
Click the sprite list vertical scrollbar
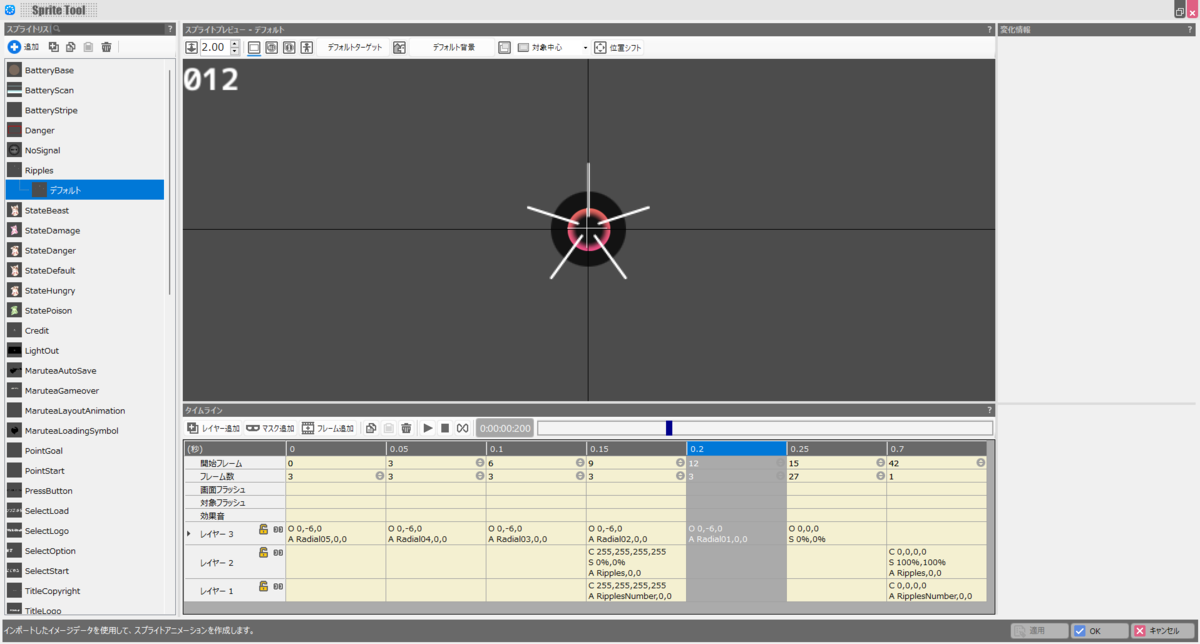click(170, 180)
